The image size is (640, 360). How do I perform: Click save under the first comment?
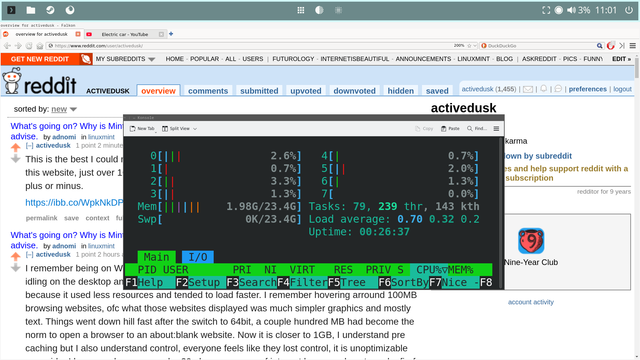(x=71, y=218)
